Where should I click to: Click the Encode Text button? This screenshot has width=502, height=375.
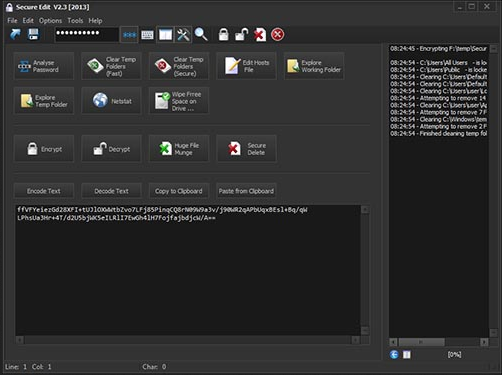pyautogui.click(x=44, y=191)
